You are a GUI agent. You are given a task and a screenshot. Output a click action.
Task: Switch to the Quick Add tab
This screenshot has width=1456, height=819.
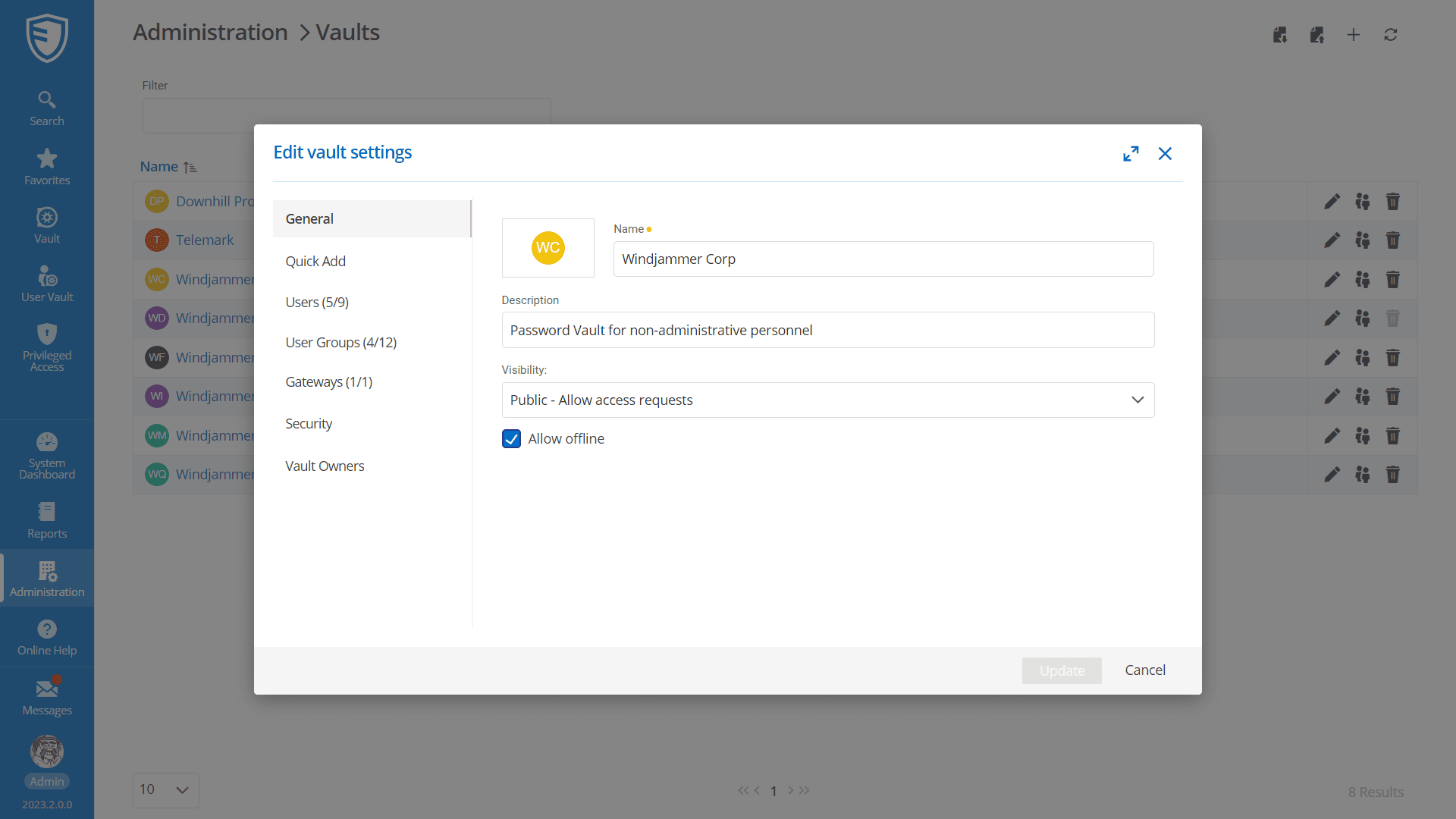pyautogui.click(x=315, y=261)
